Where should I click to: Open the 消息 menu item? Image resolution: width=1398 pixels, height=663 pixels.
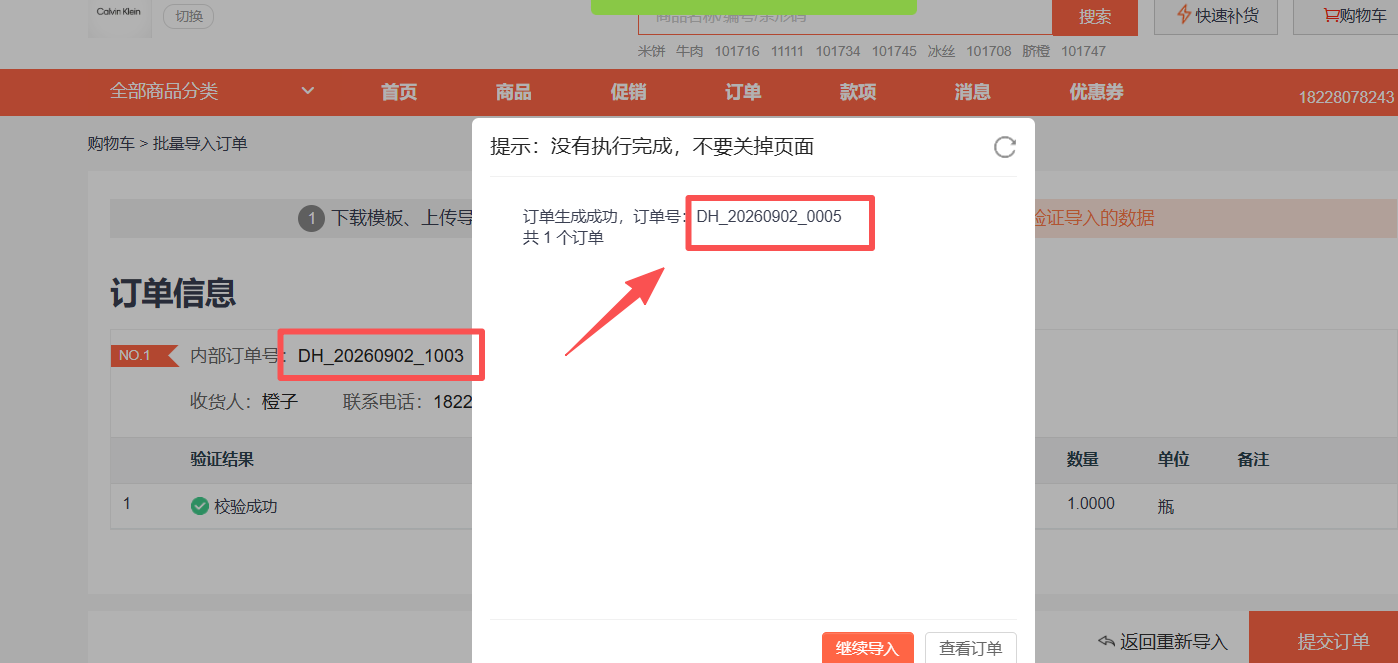pos(972,92)
